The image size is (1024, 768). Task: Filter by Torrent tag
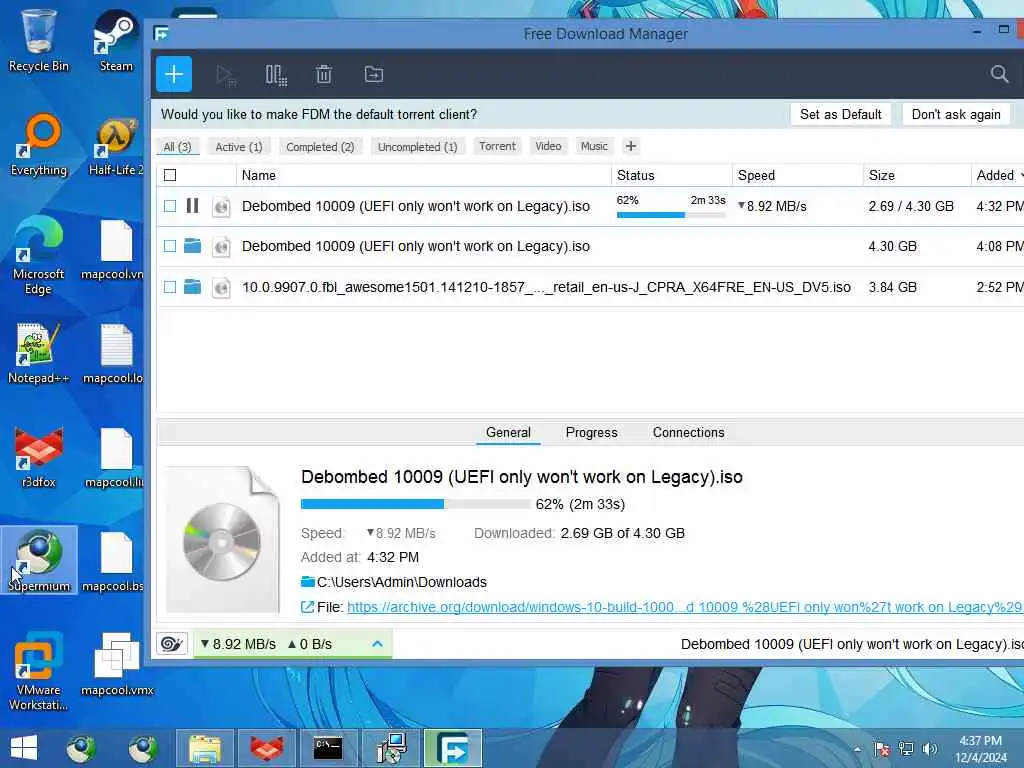pos(498,146)
